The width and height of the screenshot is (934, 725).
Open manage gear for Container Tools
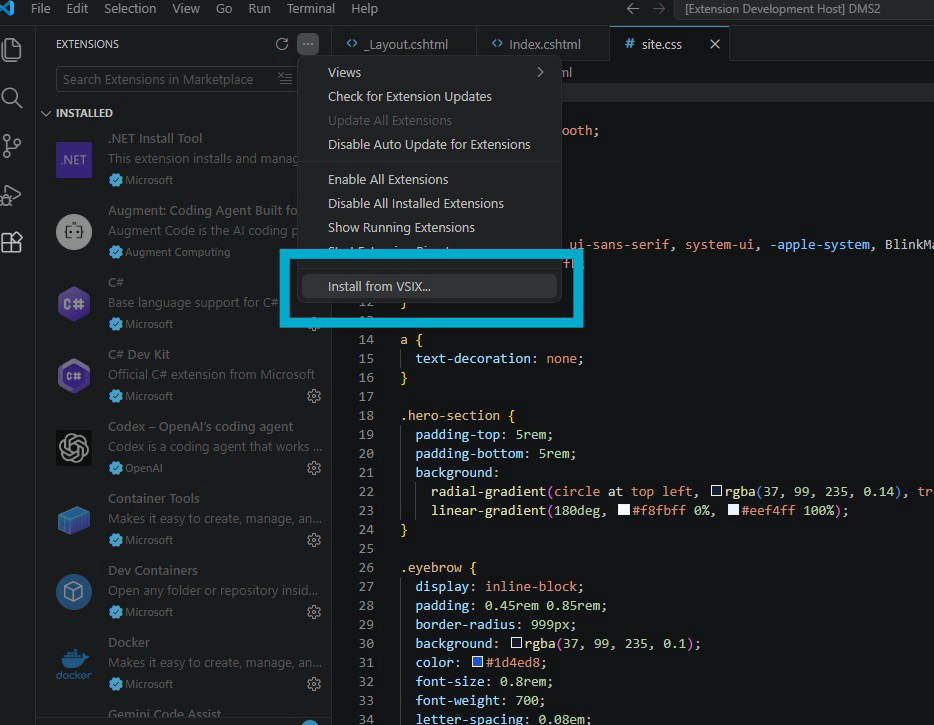(314, 540)
